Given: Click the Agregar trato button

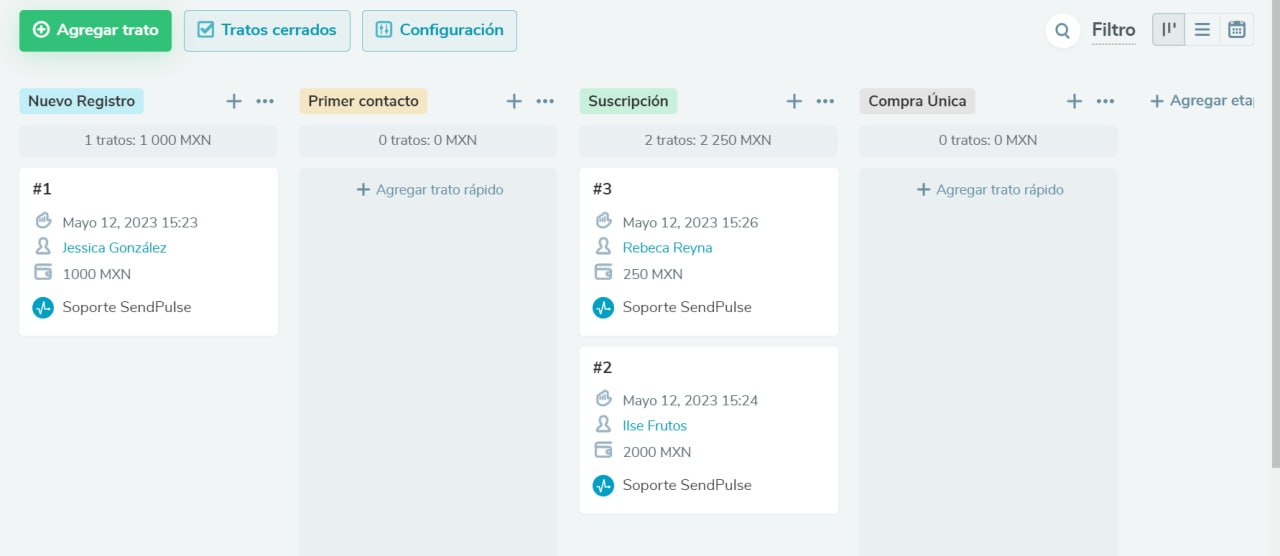Looking at the screenshot, I should point(96,30).
